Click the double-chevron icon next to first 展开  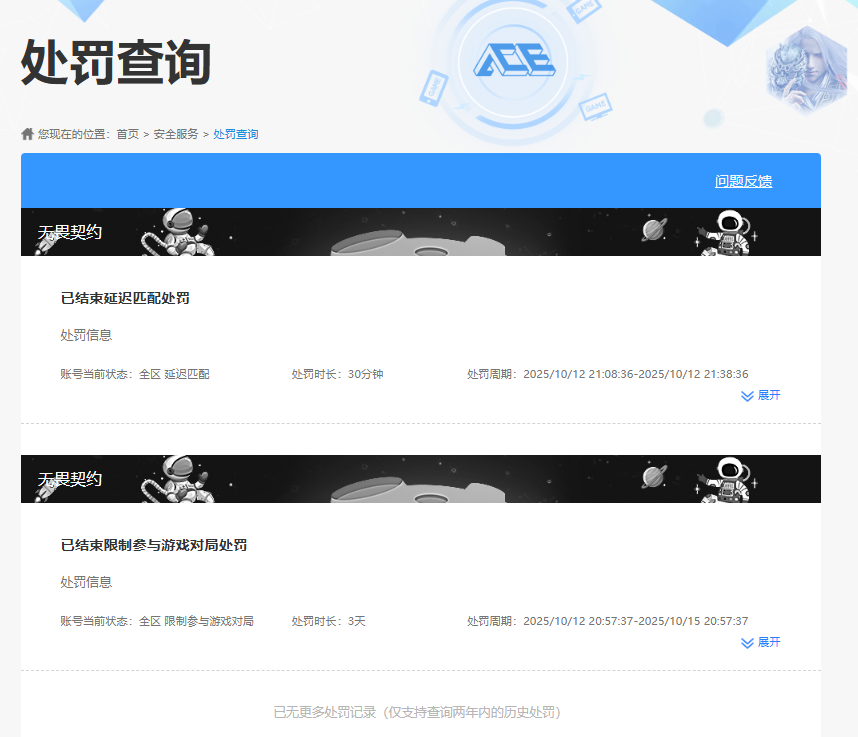click(x=745, y=395)
